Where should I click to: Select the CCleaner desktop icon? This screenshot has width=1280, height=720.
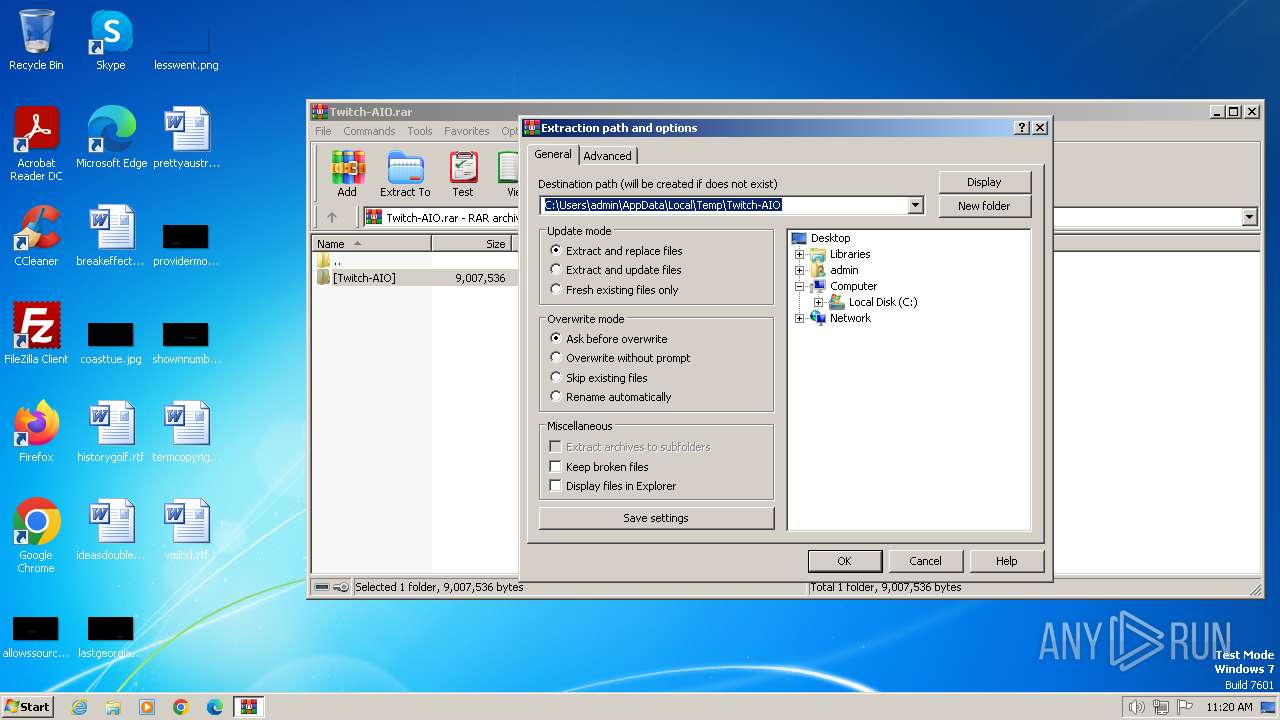point(36,236)
